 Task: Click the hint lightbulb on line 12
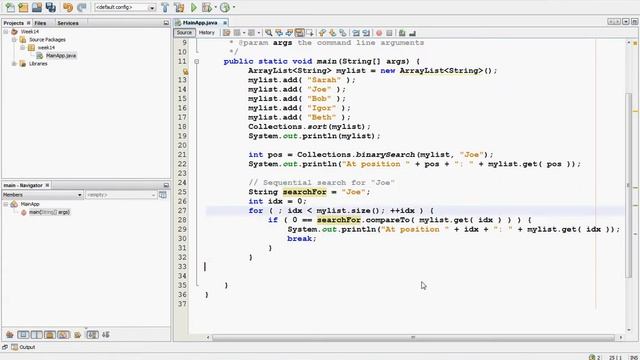coord(185,71)
